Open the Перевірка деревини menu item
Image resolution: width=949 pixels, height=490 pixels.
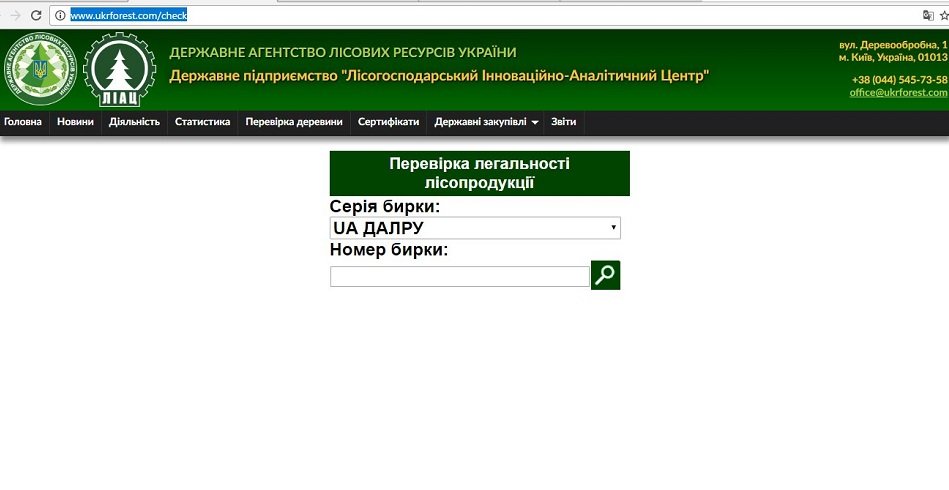(294, 122)
